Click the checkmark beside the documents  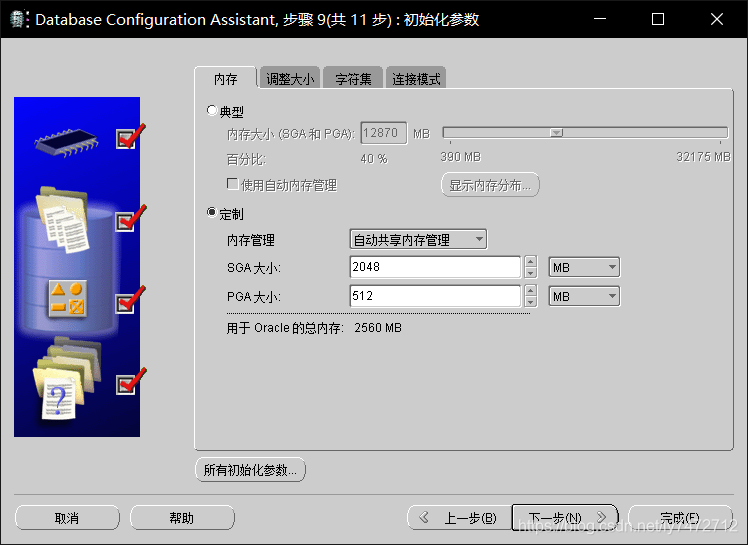(131, 219)
